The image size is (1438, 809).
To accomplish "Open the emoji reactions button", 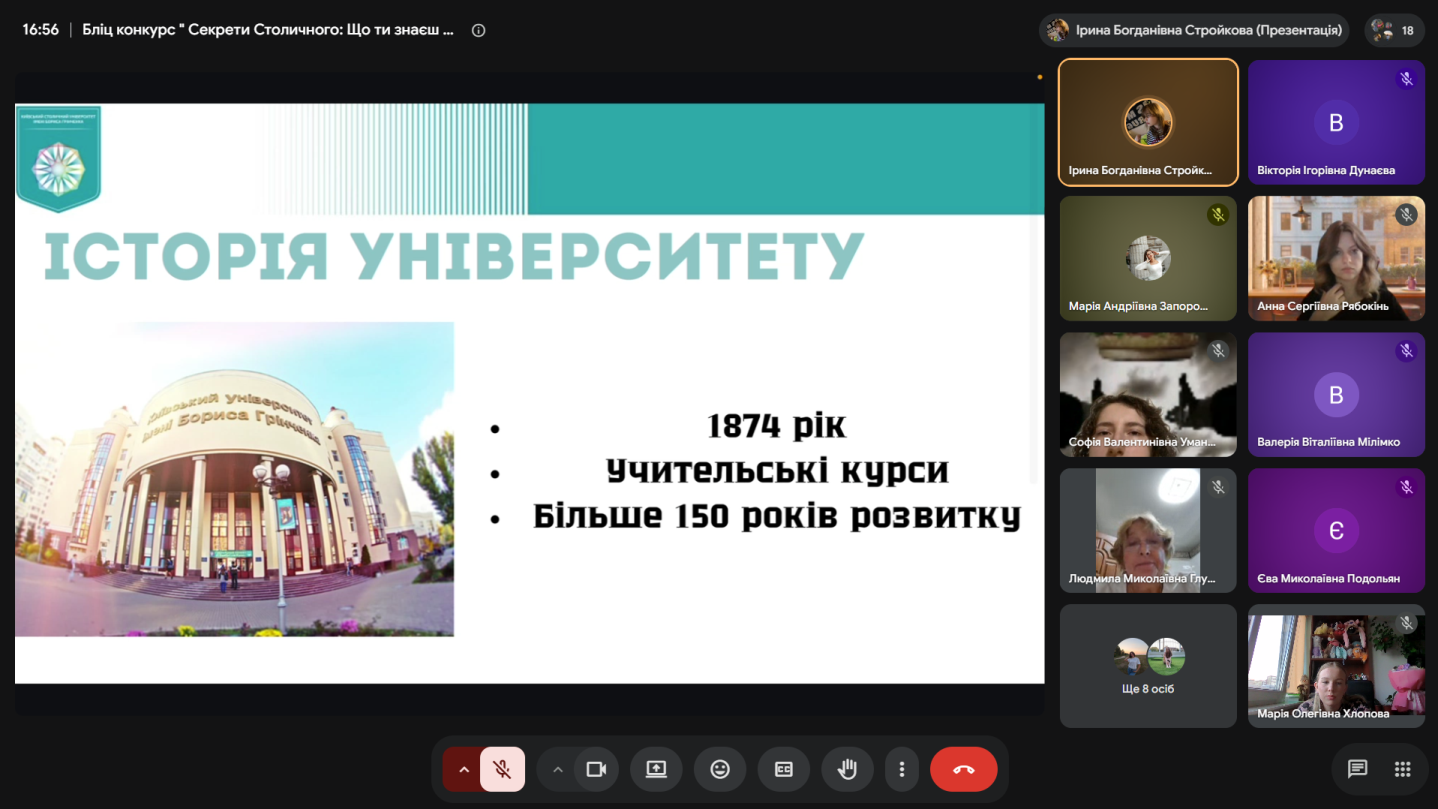I will coord(720,769).
